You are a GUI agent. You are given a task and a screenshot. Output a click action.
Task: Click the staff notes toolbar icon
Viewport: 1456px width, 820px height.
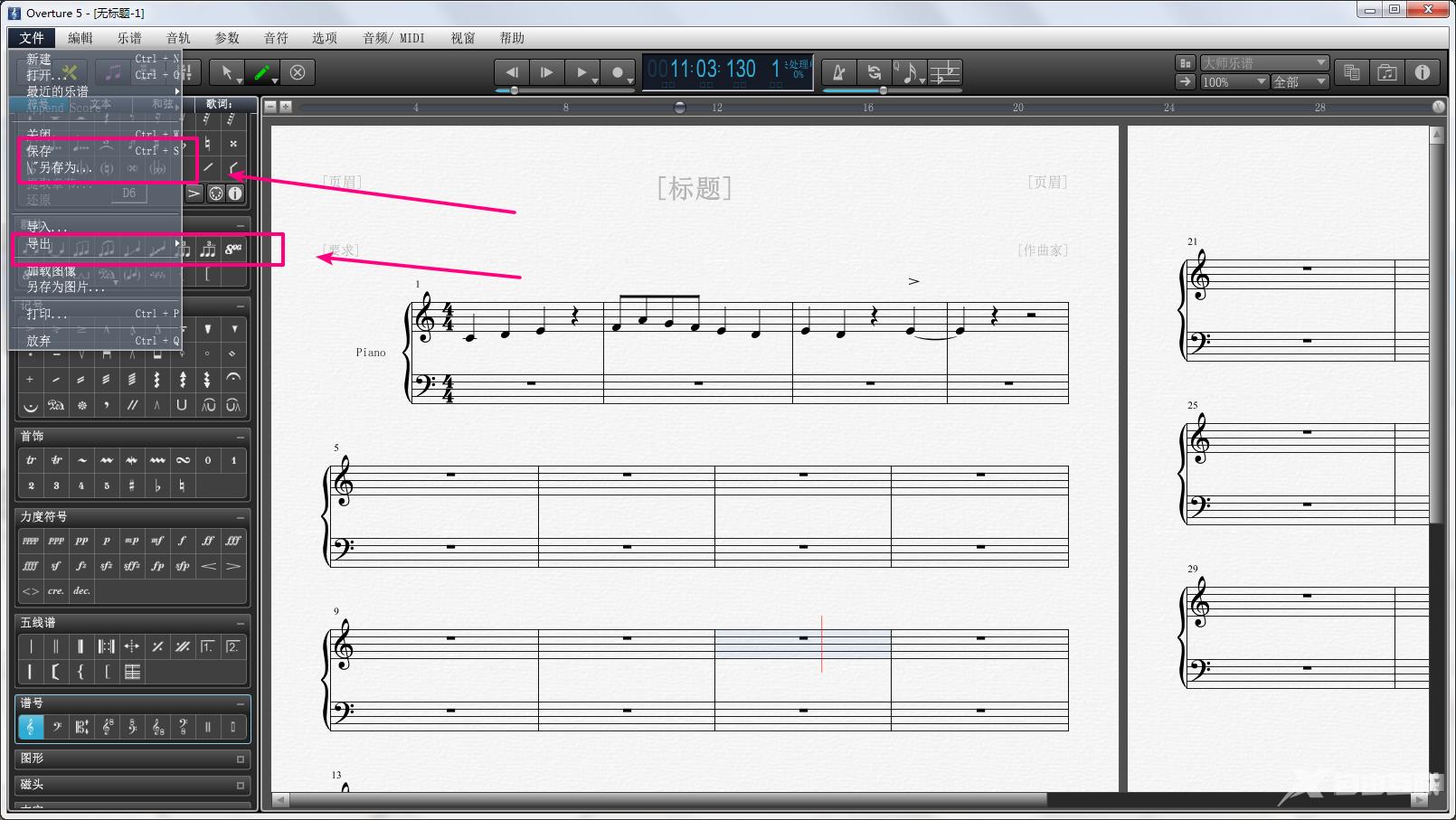945,72
